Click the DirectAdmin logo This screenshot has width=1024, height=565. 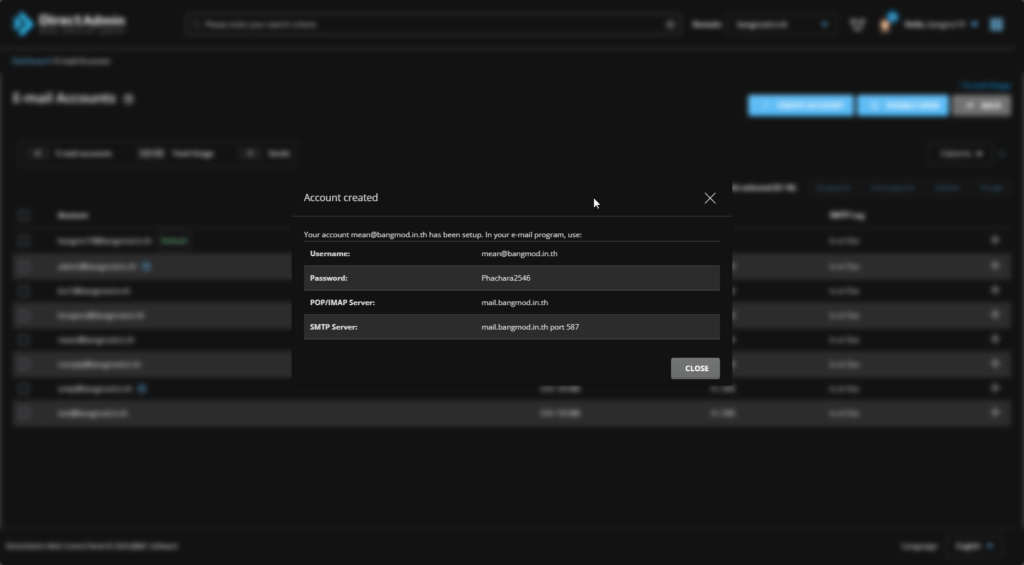(x=65, y=24)
